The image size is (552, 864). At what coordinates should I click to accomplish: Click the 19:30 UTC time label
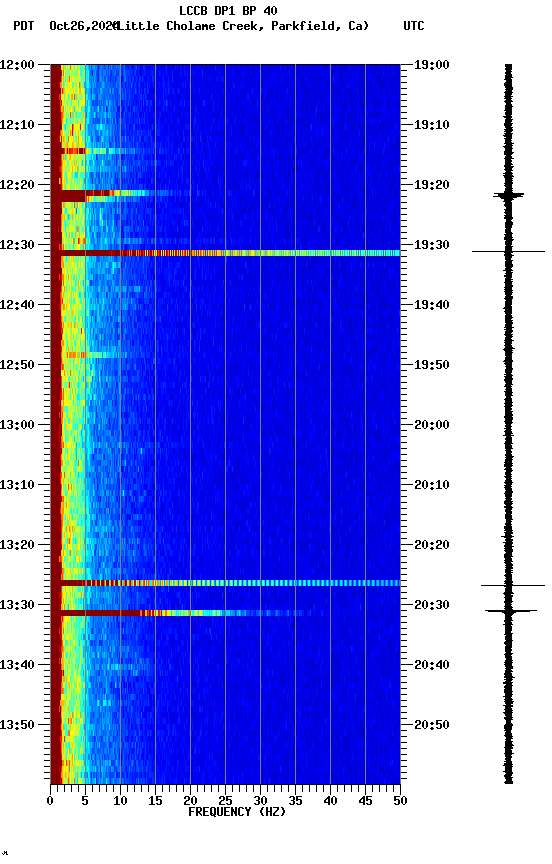(432, 245)
